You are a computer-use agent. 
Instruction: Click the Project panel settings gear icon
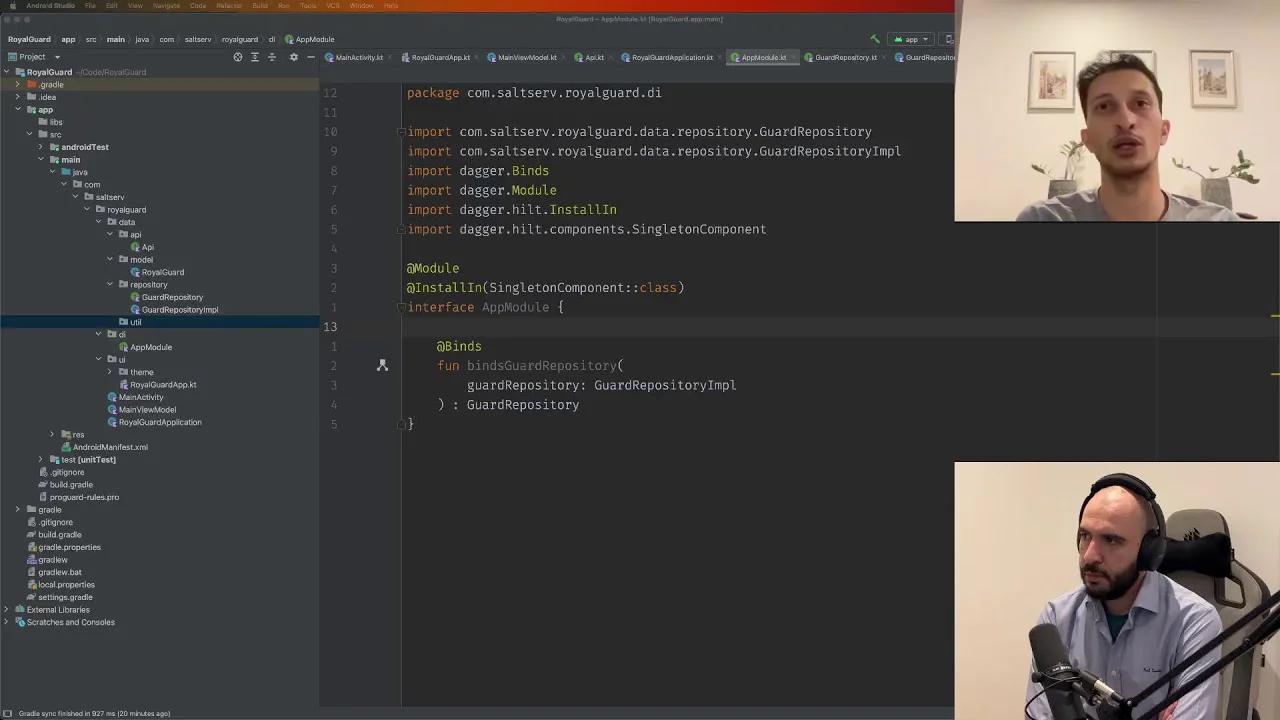(293, 57)
